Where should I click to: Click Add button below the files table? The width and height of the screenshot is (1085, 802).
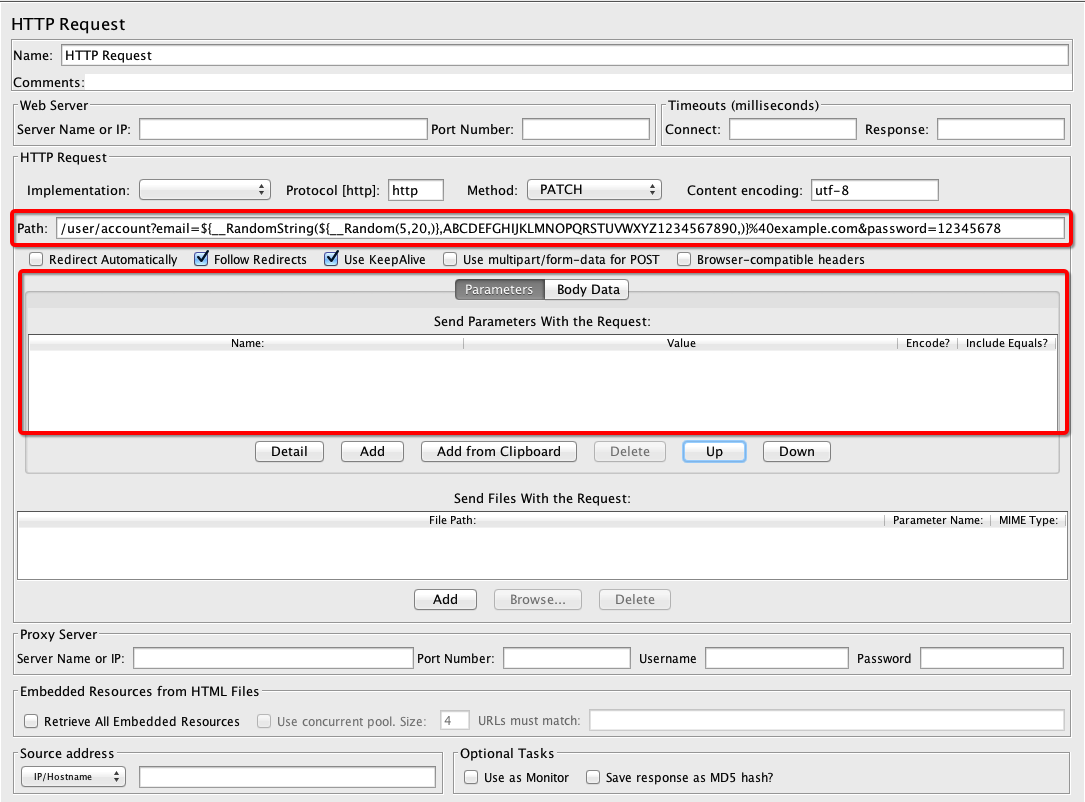(445, 600)
